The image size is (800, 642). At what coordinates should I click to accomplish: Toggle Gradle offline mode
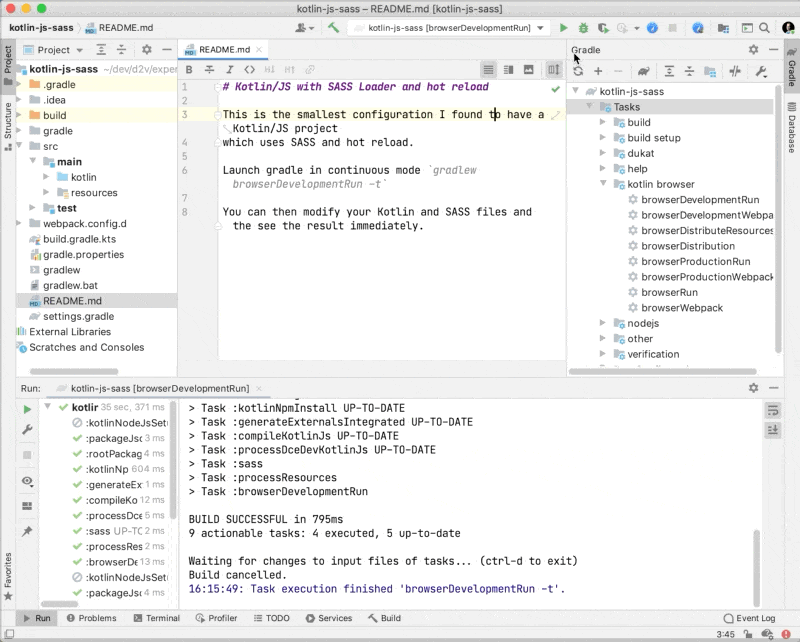(x=735, y=71)
